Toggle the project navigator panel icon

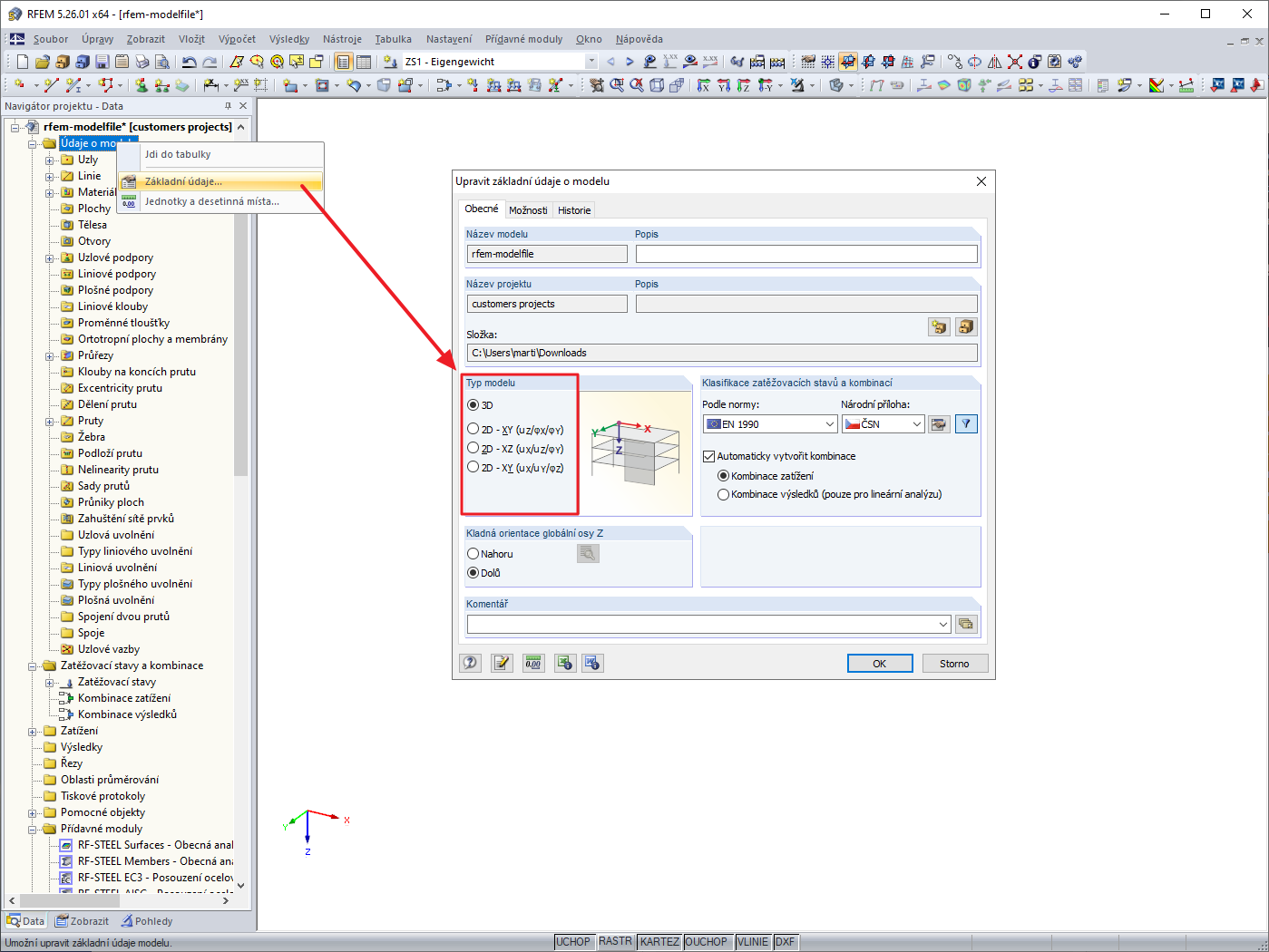point(344,62)
